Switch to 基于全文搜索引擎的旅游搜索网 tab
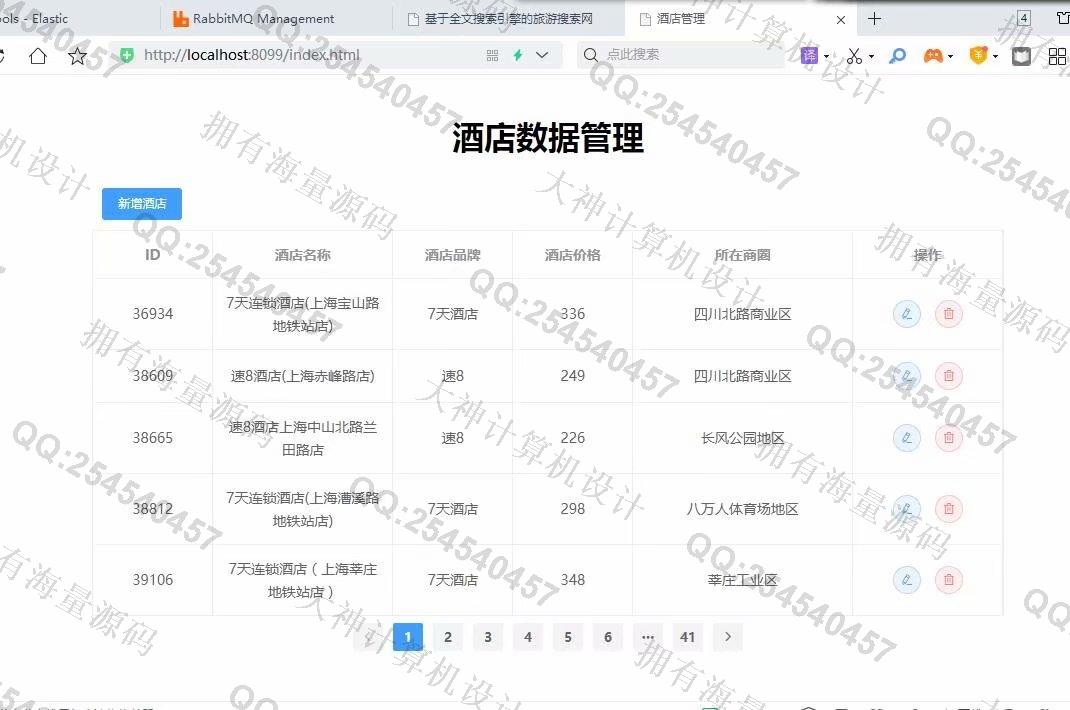Viewport: 1070px width, 710px height. [508, 18]
